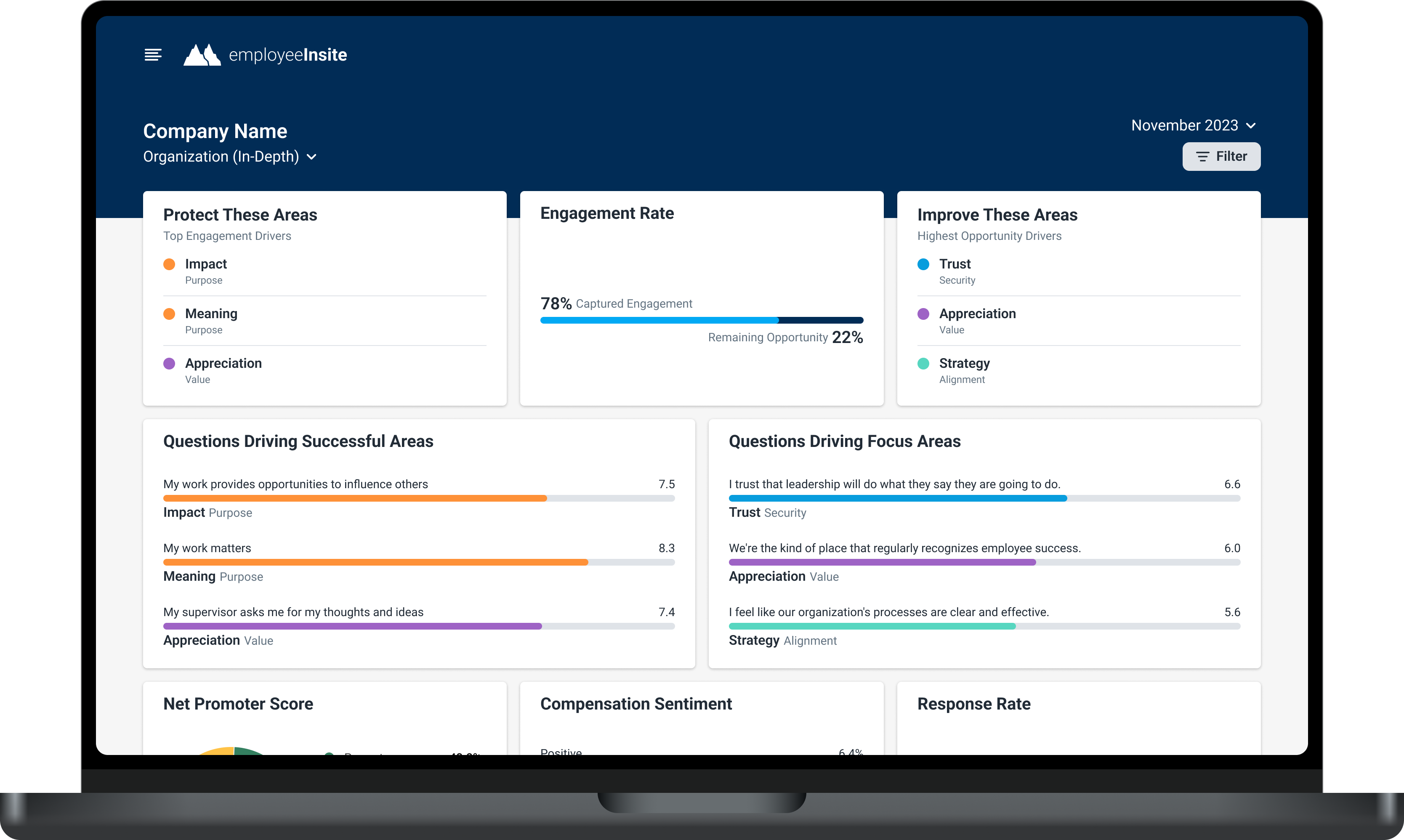Click the 78% Captured Engagement progress bar
Viewport: 1404px width, 840px height.
pos(702,320)
